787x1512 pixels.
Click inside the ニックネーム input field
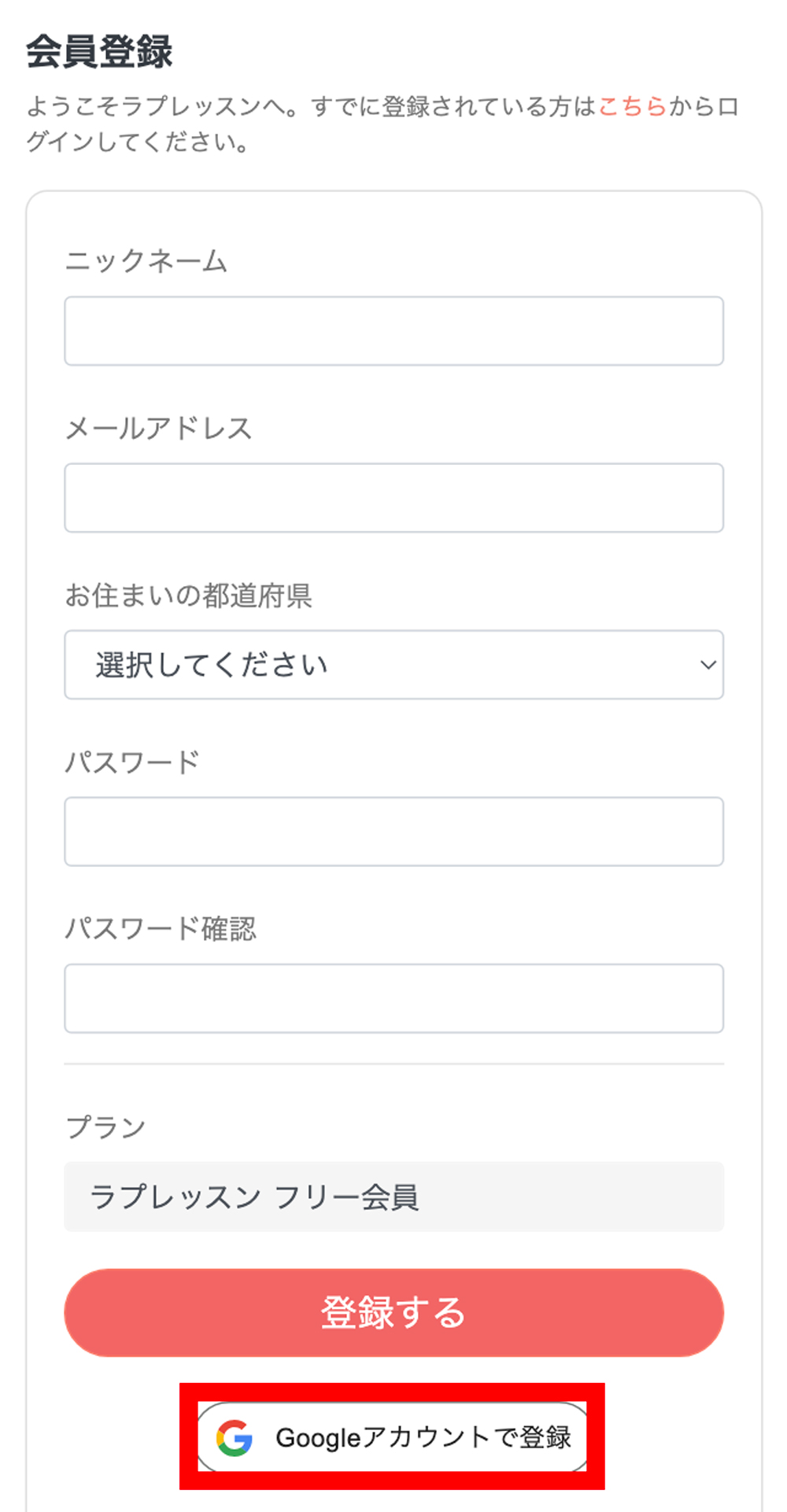tap(393, 331)
